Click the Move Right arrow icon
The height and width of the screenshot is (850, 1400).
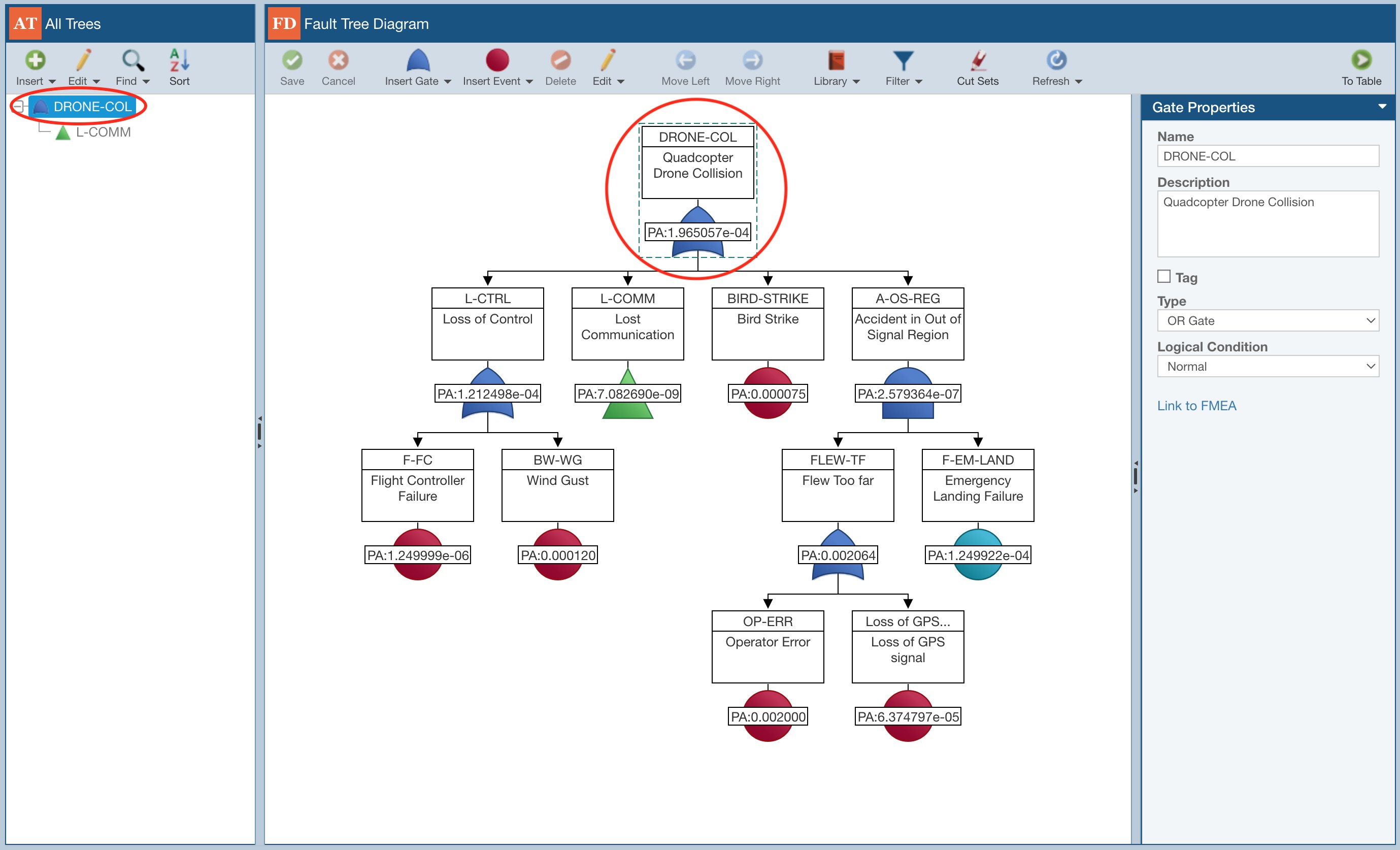[x=752, y=60]
